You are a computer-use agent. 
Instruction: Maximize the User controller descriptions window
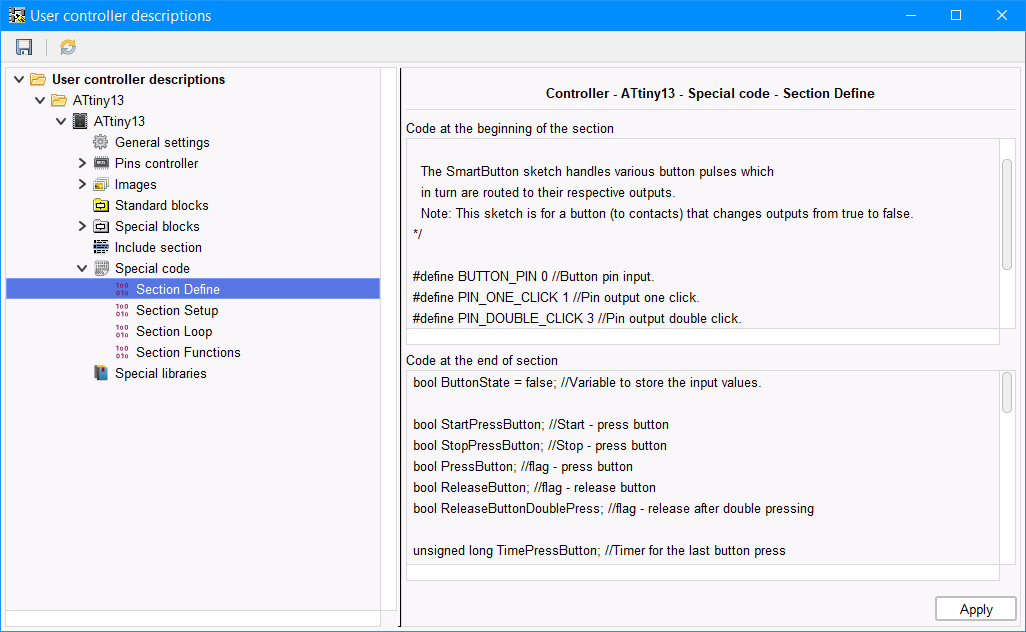(x=956, y=15)
